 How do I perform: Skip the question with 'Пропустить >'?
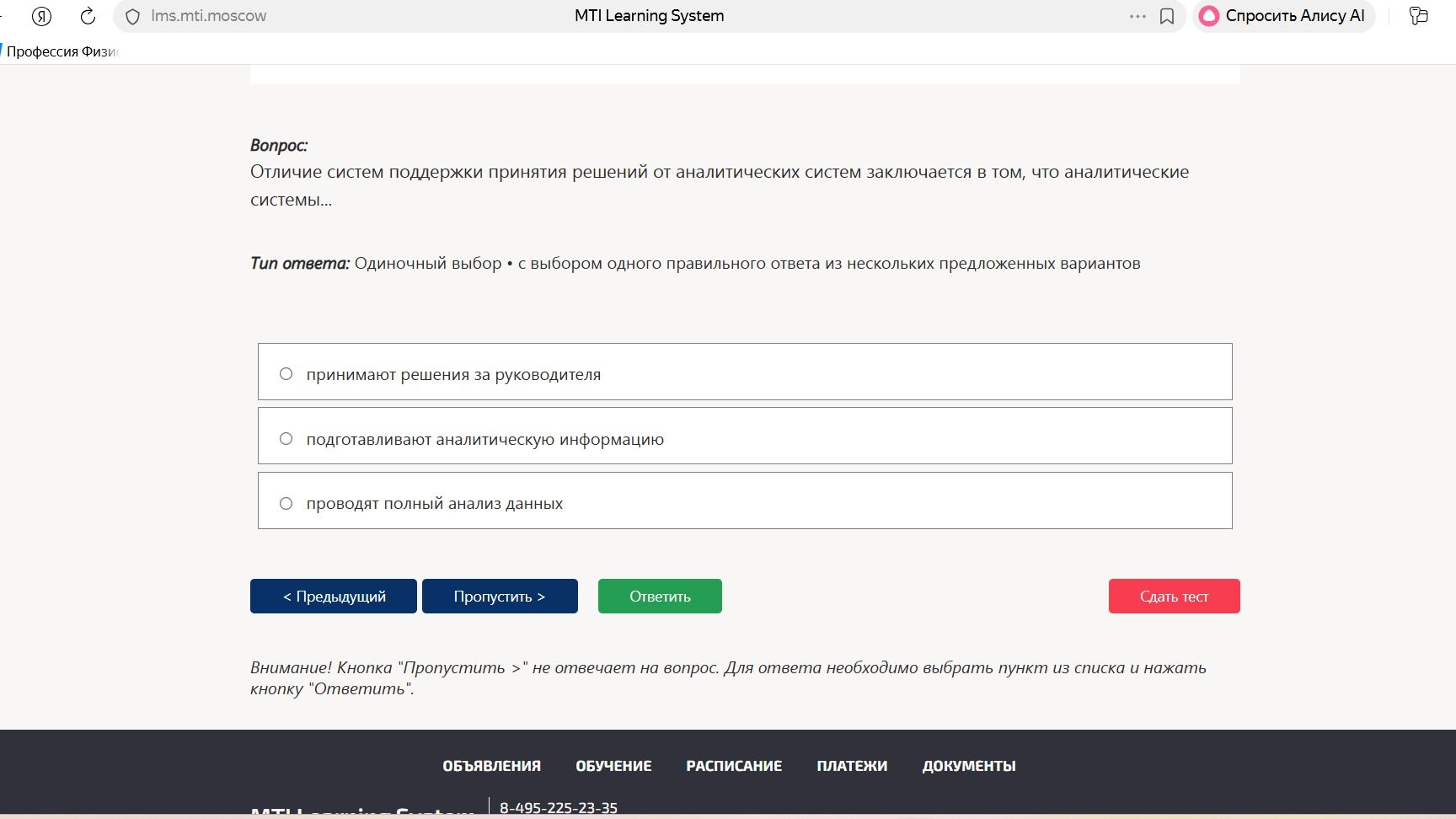click(x=500, y=597)
